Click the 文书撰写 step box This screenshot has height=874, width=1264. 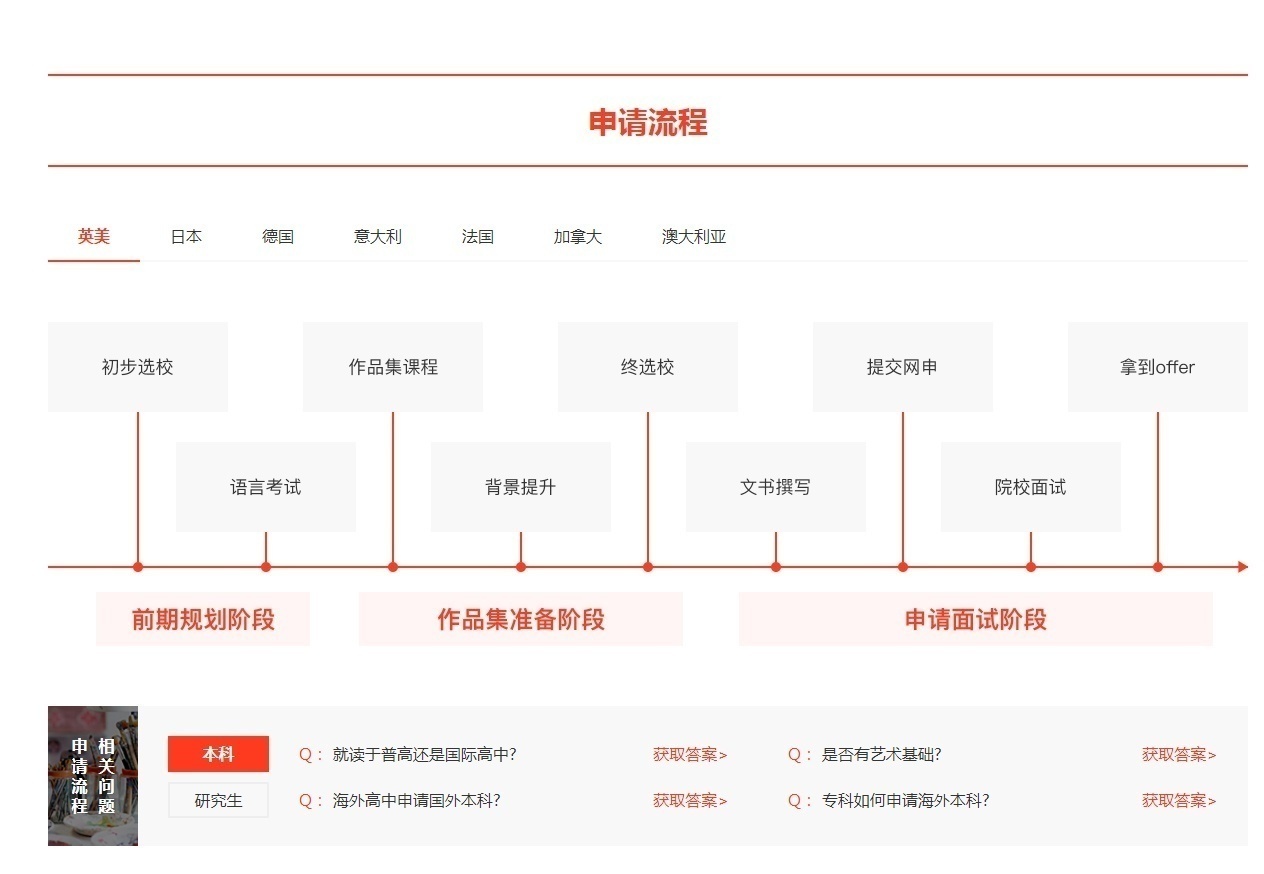tap(776, 487)
